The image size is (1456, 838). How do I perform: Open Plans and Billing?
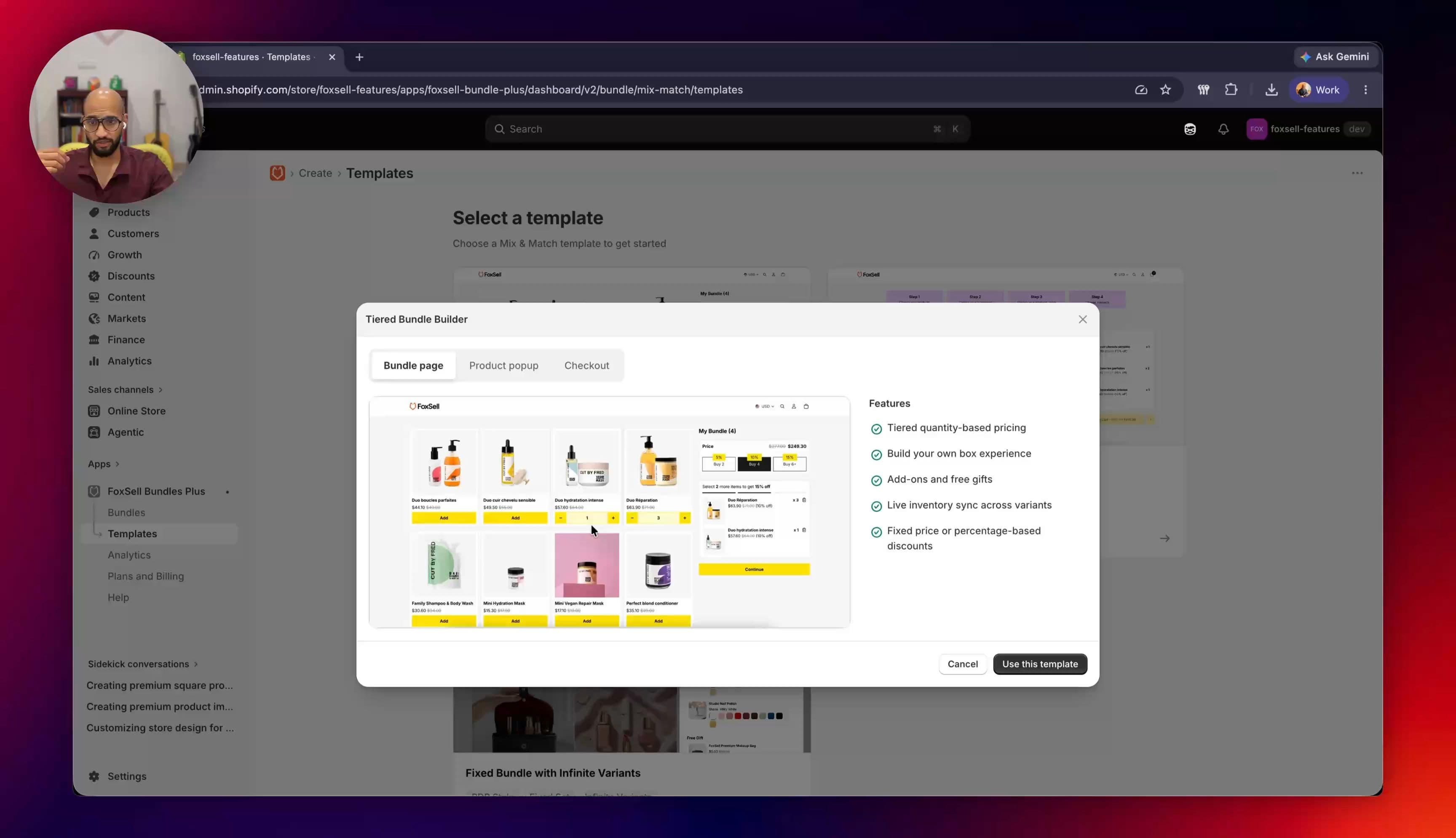[146, 576]
